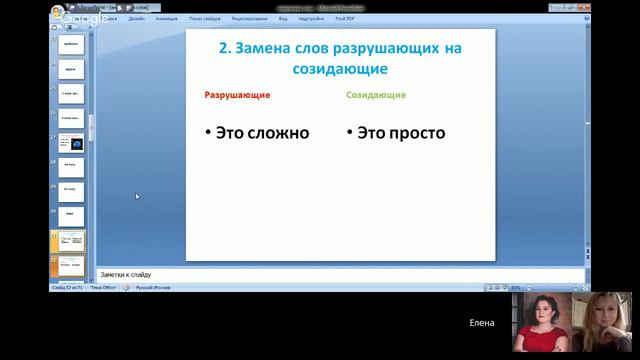
Task: Click the spell check status icon
Action: [126, 288]
